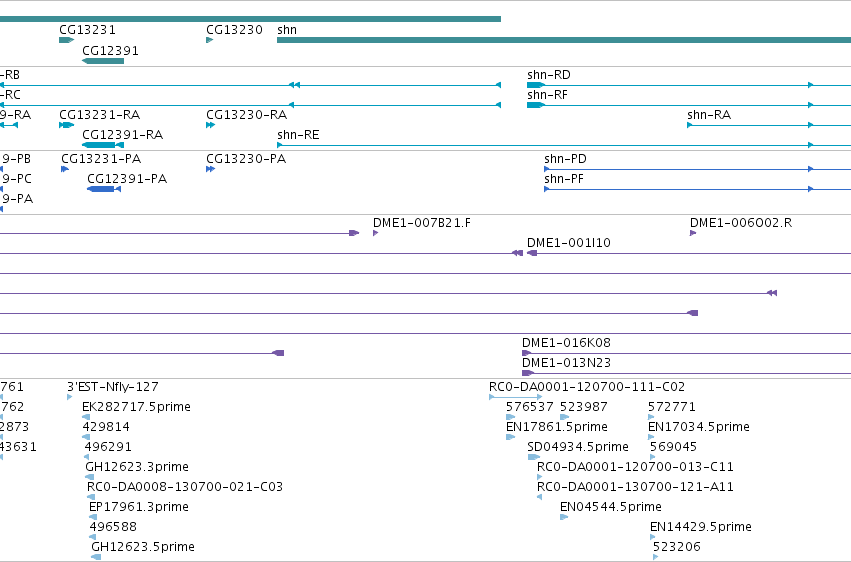Screen dimensions: 851x562
Task: Select the CG12391-PA protein glyph
Action: pos(104,189)
